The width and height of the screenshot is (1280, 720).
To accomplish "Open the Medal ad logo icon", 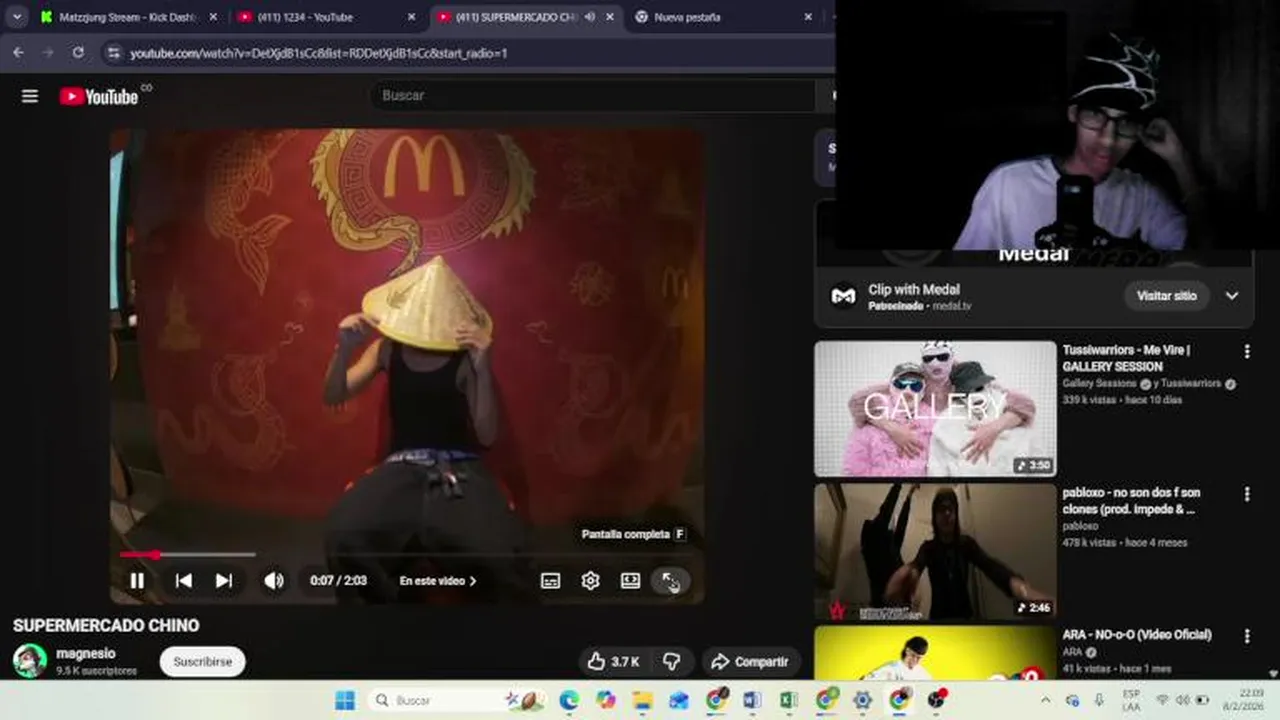I will [x=843, y=296].
